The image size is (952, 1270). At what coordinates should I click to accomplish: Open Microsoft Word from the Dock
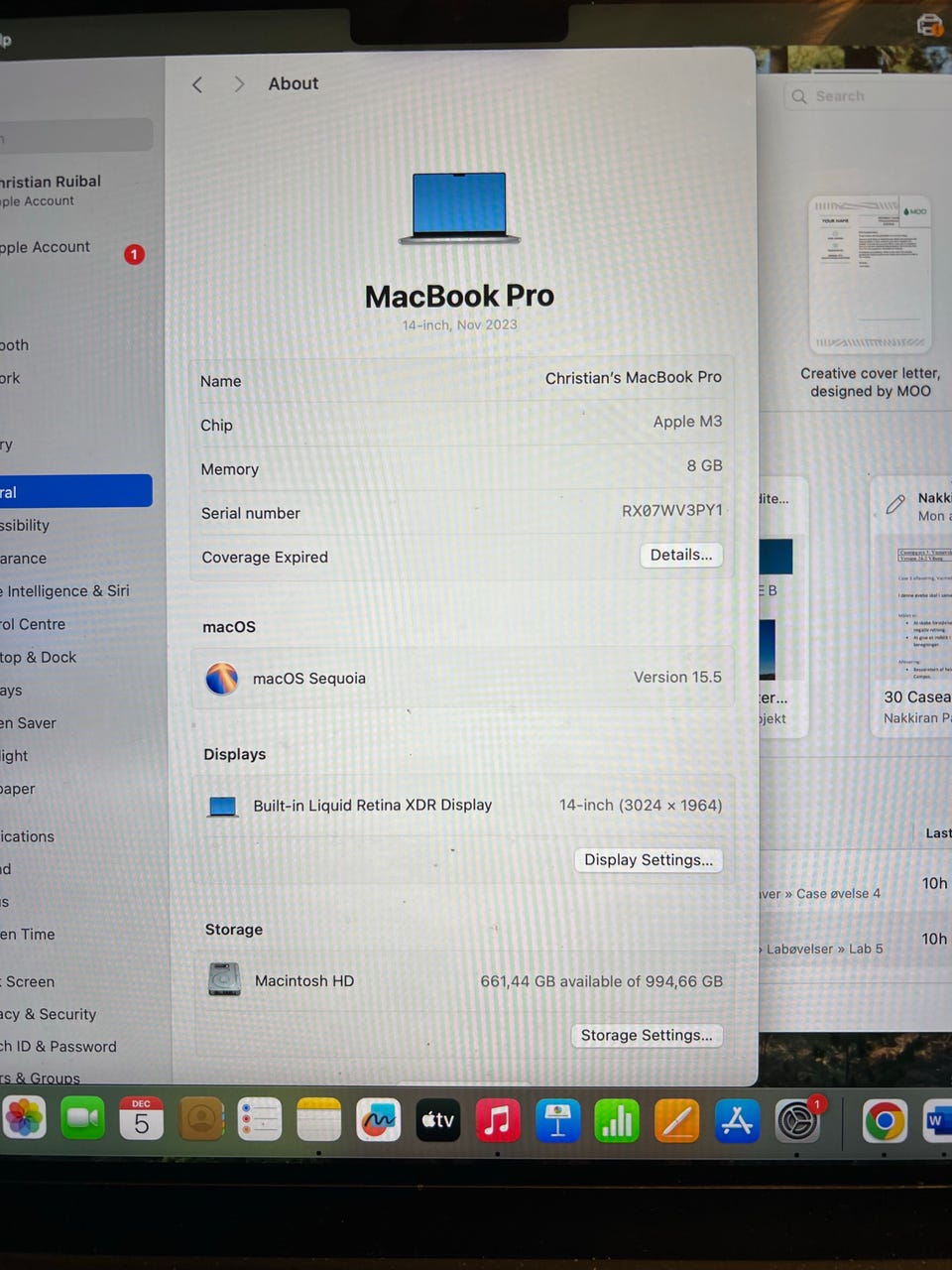click(937, 1122)
